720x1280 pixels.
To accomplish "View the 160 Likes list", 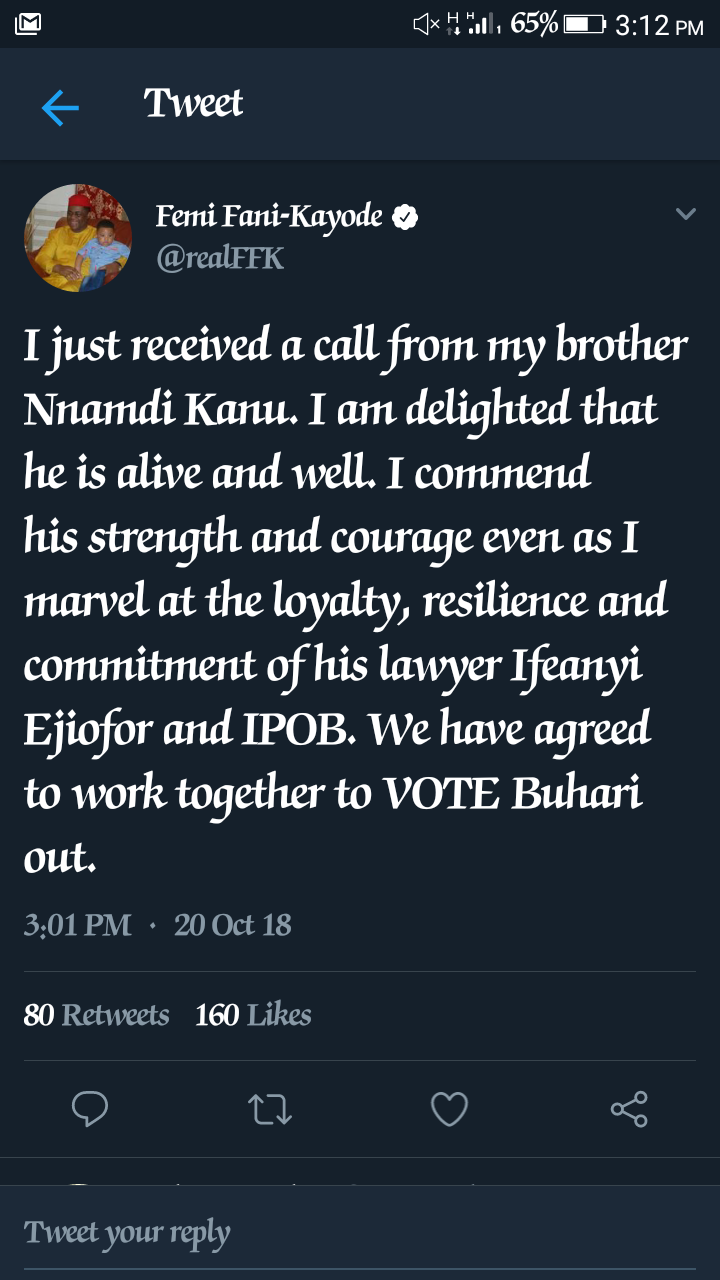I will tap(253, 1015).
